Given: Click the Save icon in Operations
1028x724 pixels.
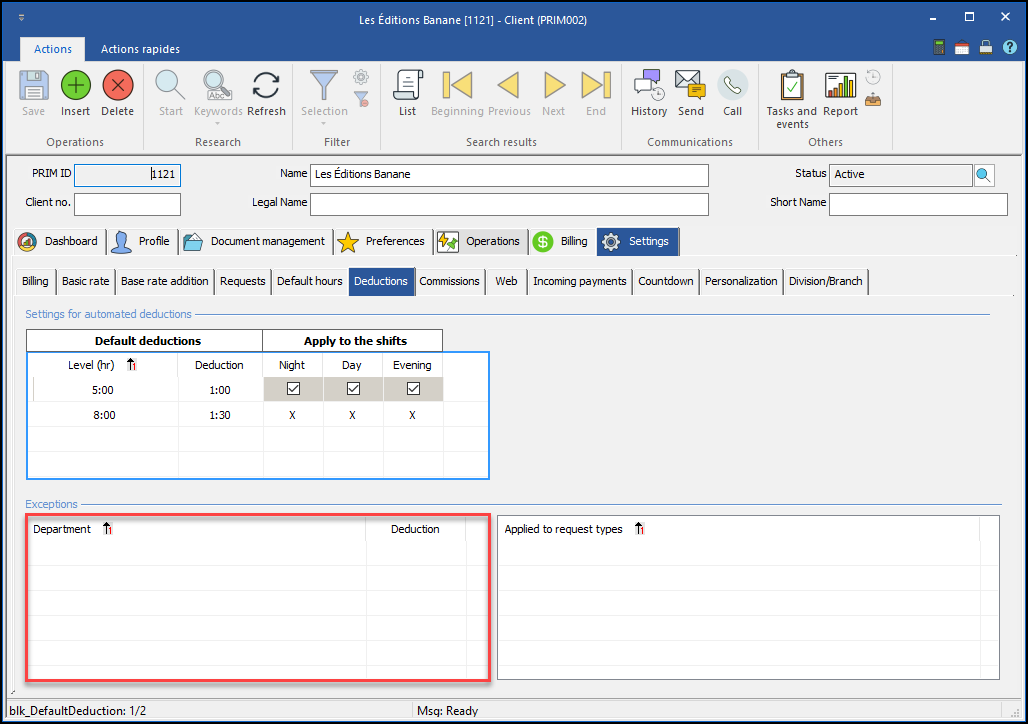Looking at the screenshot, I should click(x=33, y=86).
